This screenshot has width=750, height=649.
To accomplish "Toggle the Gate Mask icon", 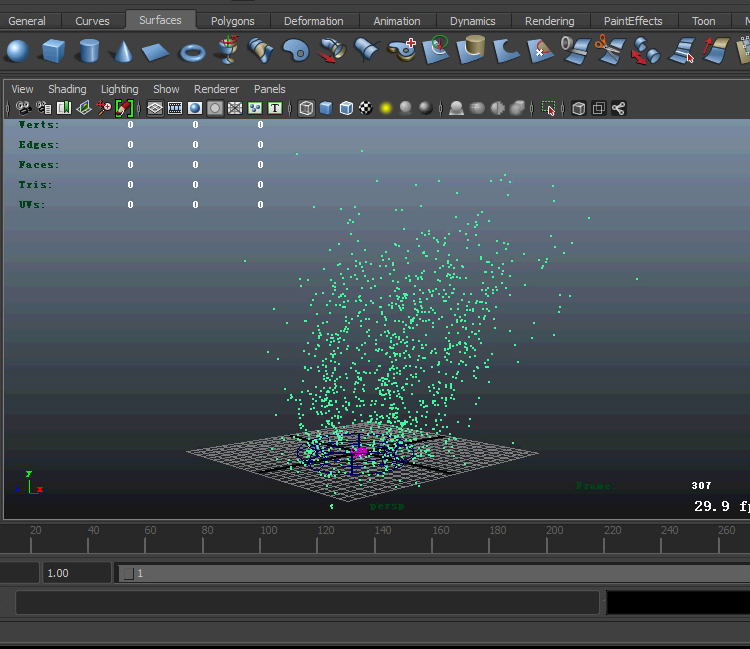I will (x=215, y=109).
